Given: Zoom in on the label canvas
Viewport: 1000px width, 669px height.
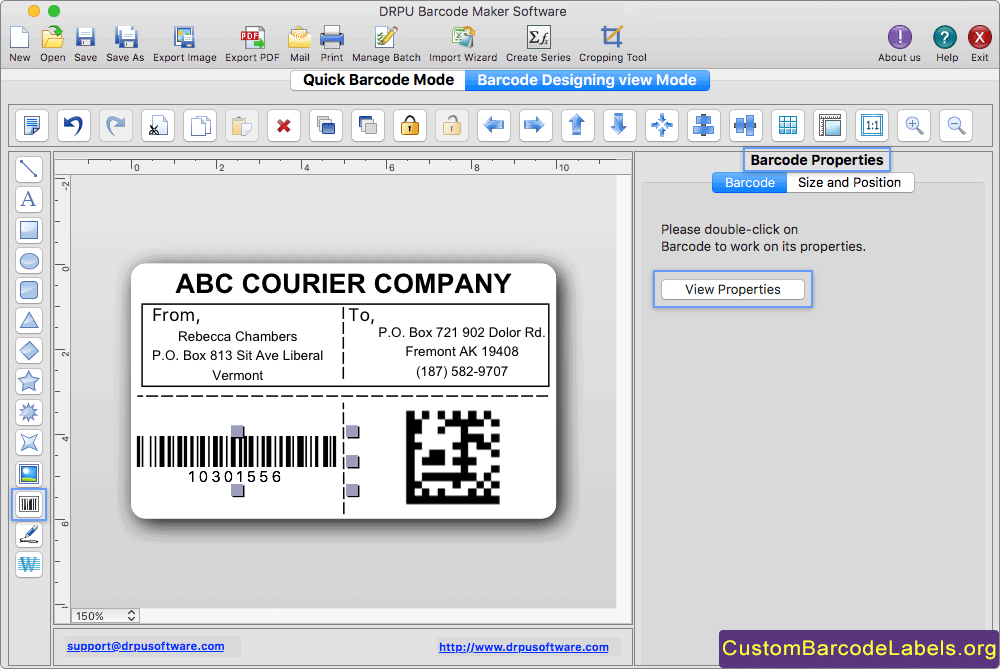Looking at the screenshot, I should click(x=914, y=125).
